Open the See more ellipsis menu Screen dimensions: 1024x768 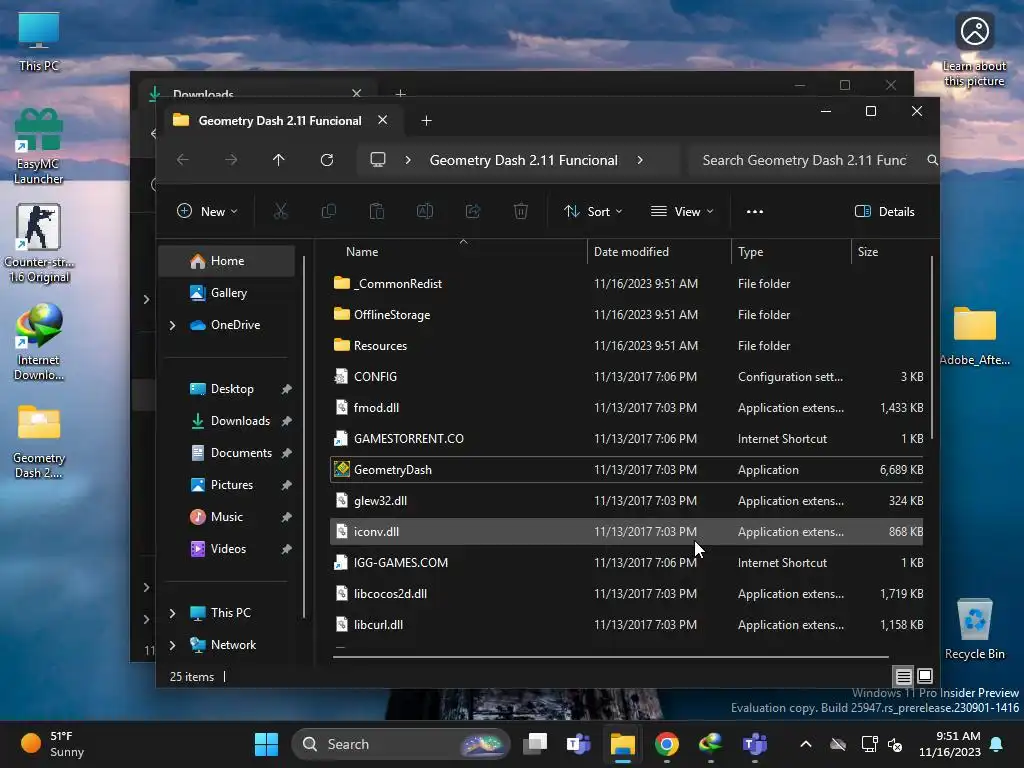point(755,212)
